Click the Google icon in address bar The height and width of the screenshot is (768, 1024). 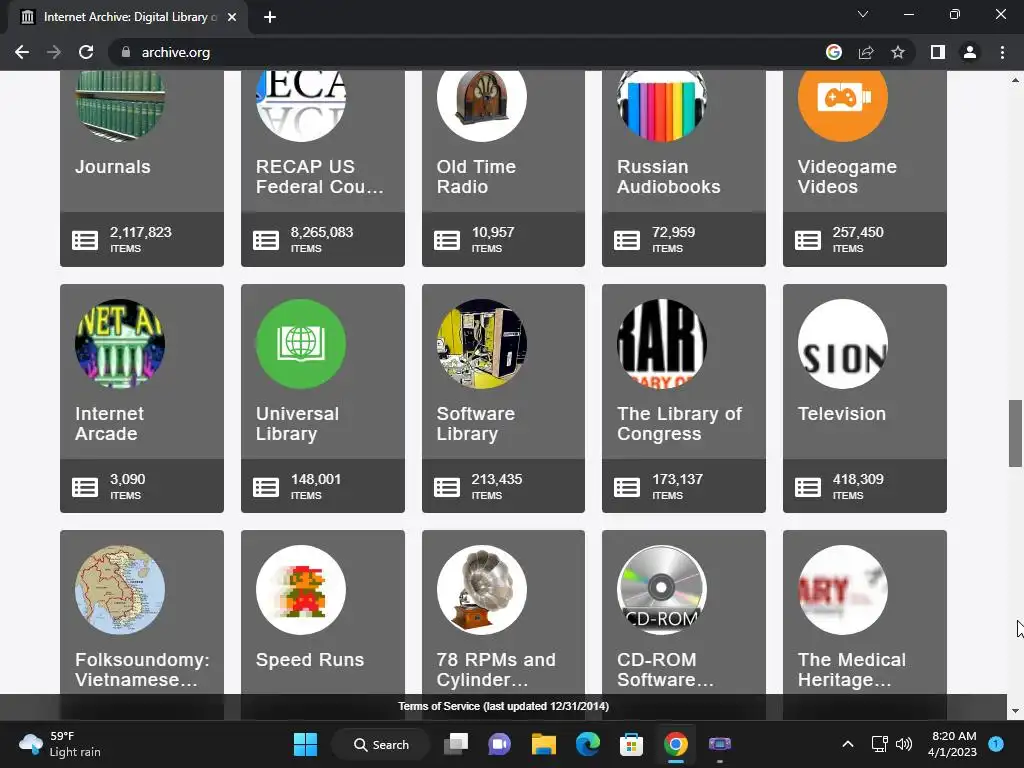[x=834, y=52]
